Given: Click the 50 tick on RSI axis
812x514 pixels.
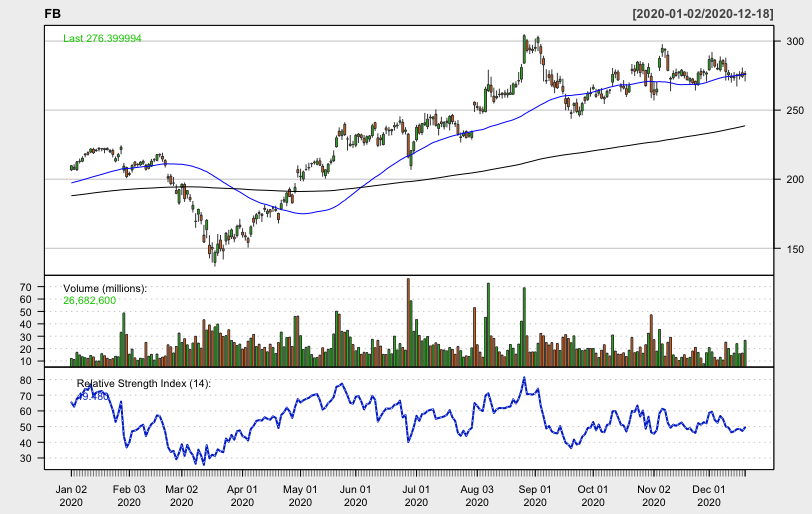Looking at the screenshot, I should click(x=27, y=427).
